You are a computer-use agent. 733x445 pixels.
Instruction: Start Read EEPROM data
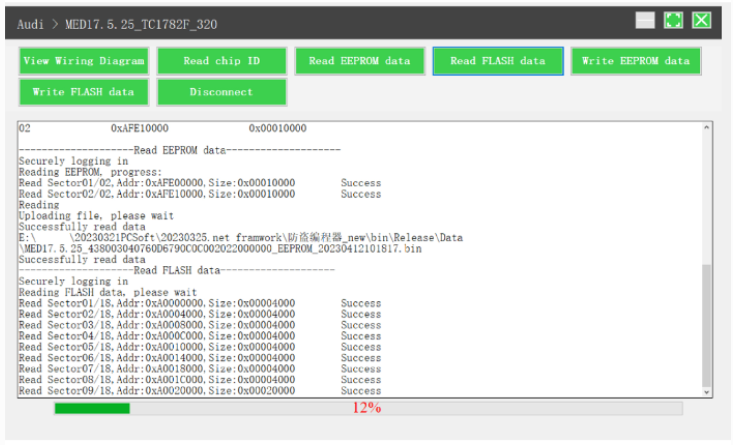point(360,61)
